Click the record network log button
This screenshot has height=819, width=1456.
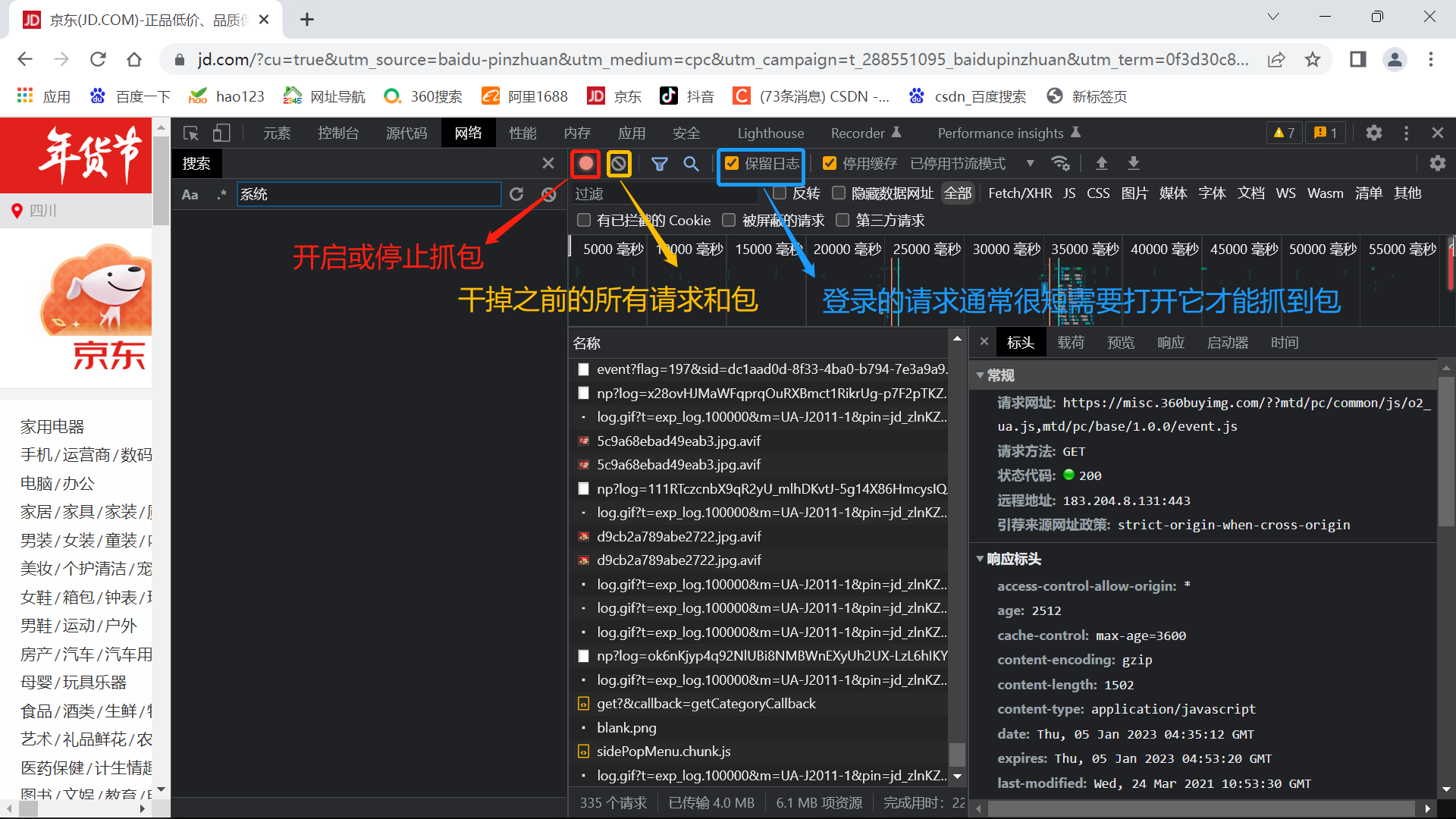(x=585, y=163)
